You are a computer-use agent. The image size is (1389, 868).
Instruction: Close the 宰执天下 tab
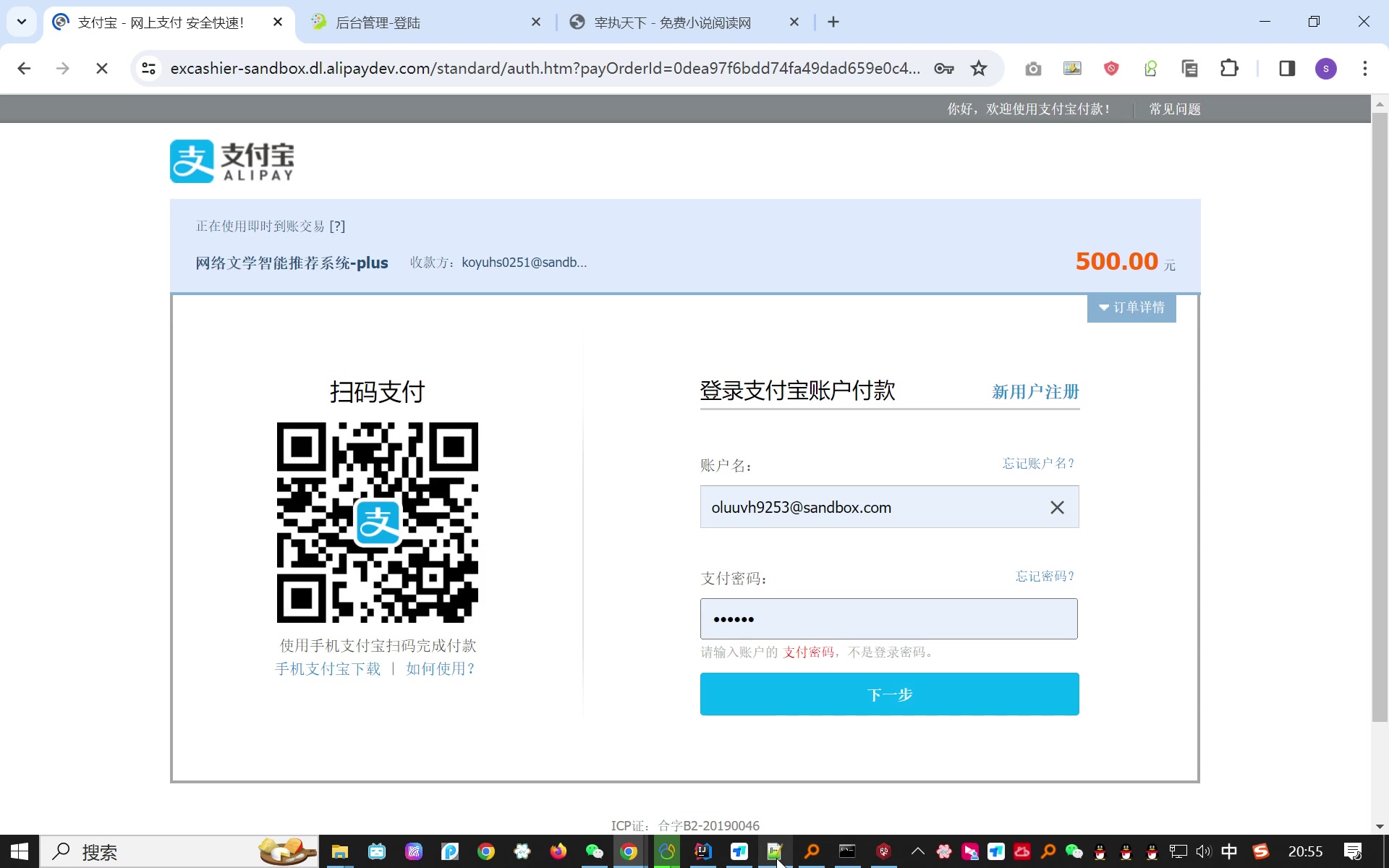[794, 22]
